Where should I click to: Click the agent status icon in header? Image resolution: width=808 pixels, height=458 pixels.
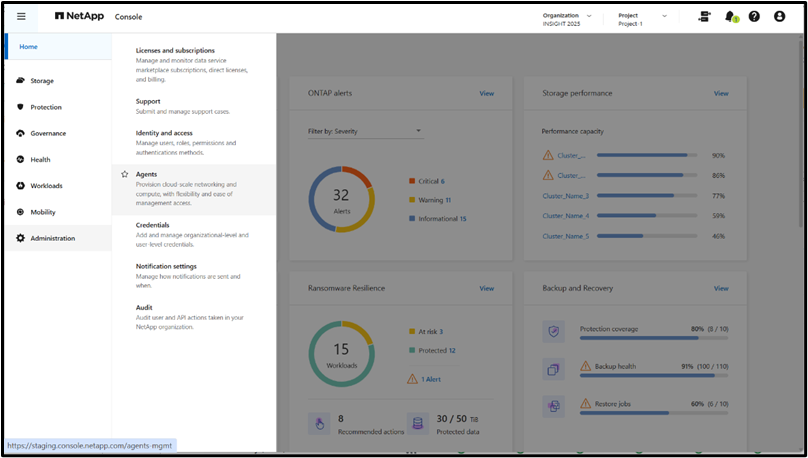704,17
